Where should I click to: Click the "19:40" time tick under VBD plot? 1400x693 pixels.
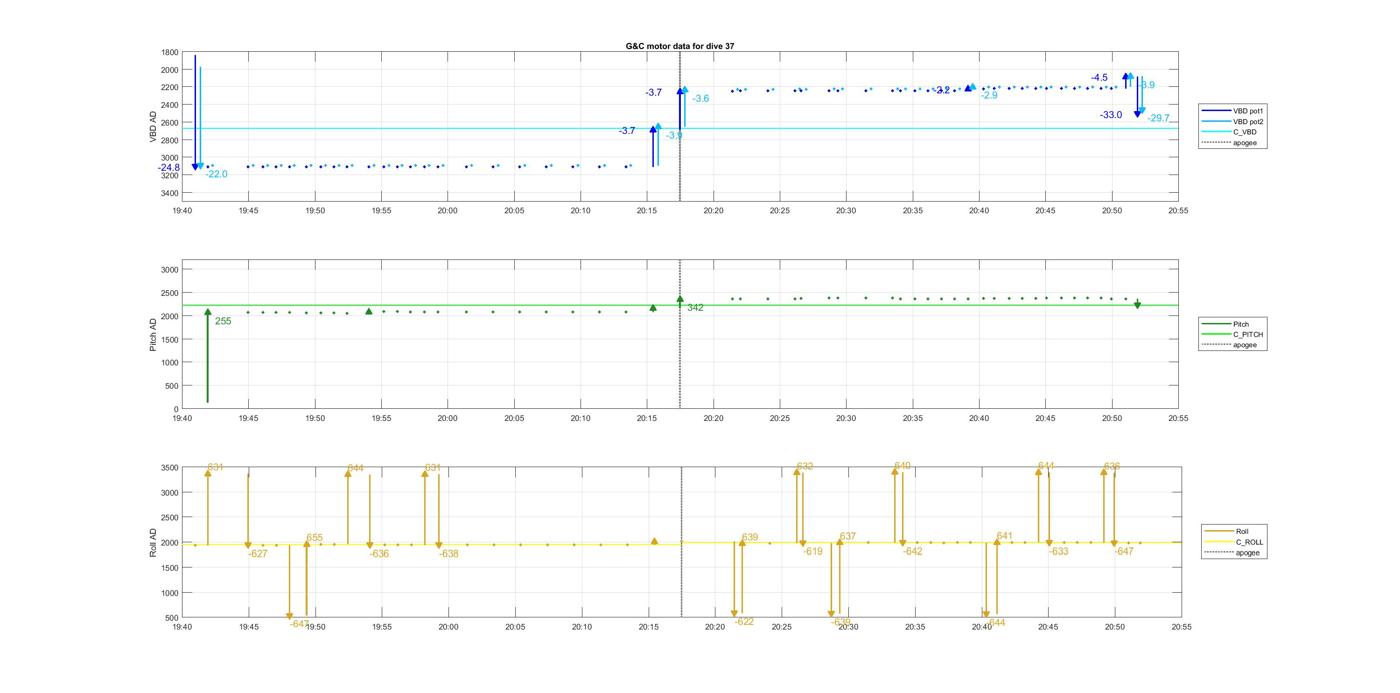[x=182, y=211]
